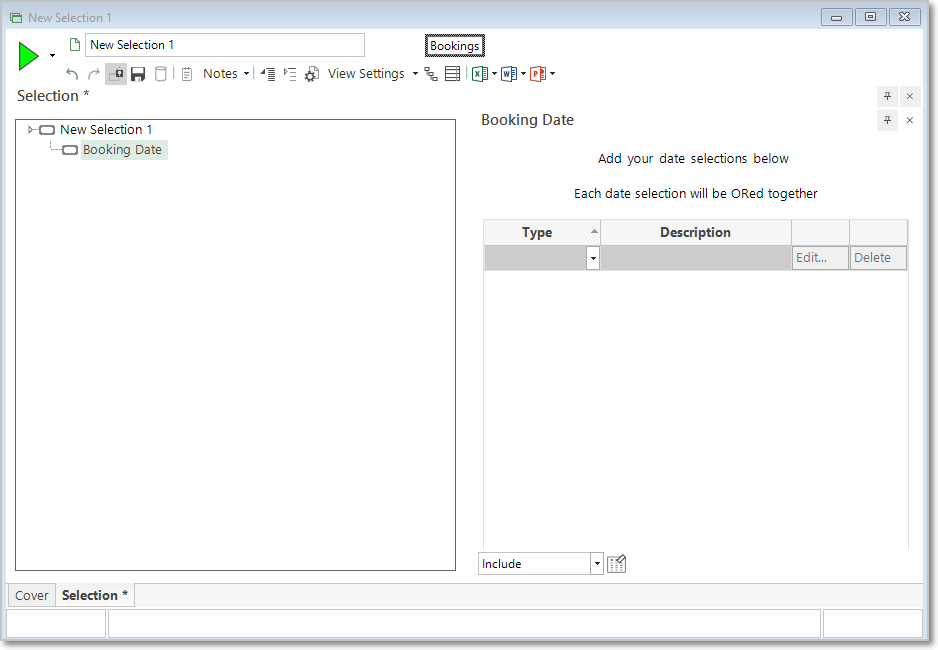
Task: Select the New Selection 1 tree item
Action: (106, 129)
